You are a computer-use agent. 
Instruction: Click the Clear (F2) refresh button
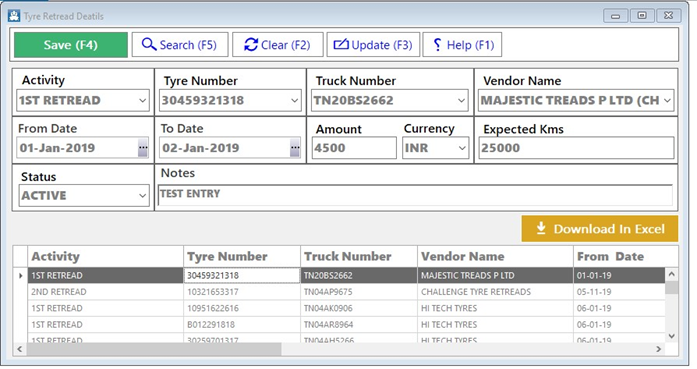pyautogui.click(x=278, y=44)
